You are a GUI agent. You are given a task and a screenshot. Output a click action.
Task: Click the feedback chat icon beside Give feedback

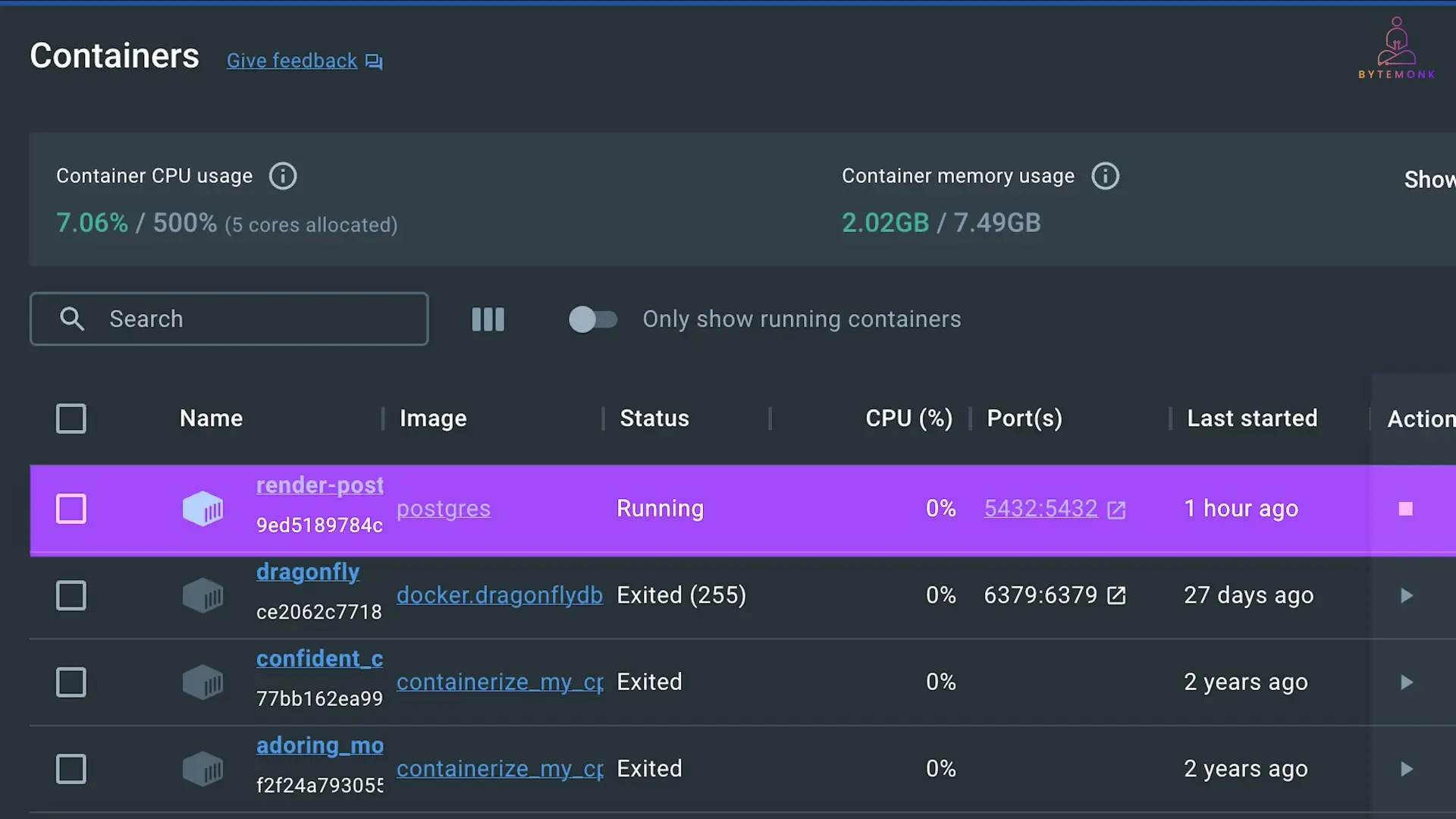tap(374, 61)
